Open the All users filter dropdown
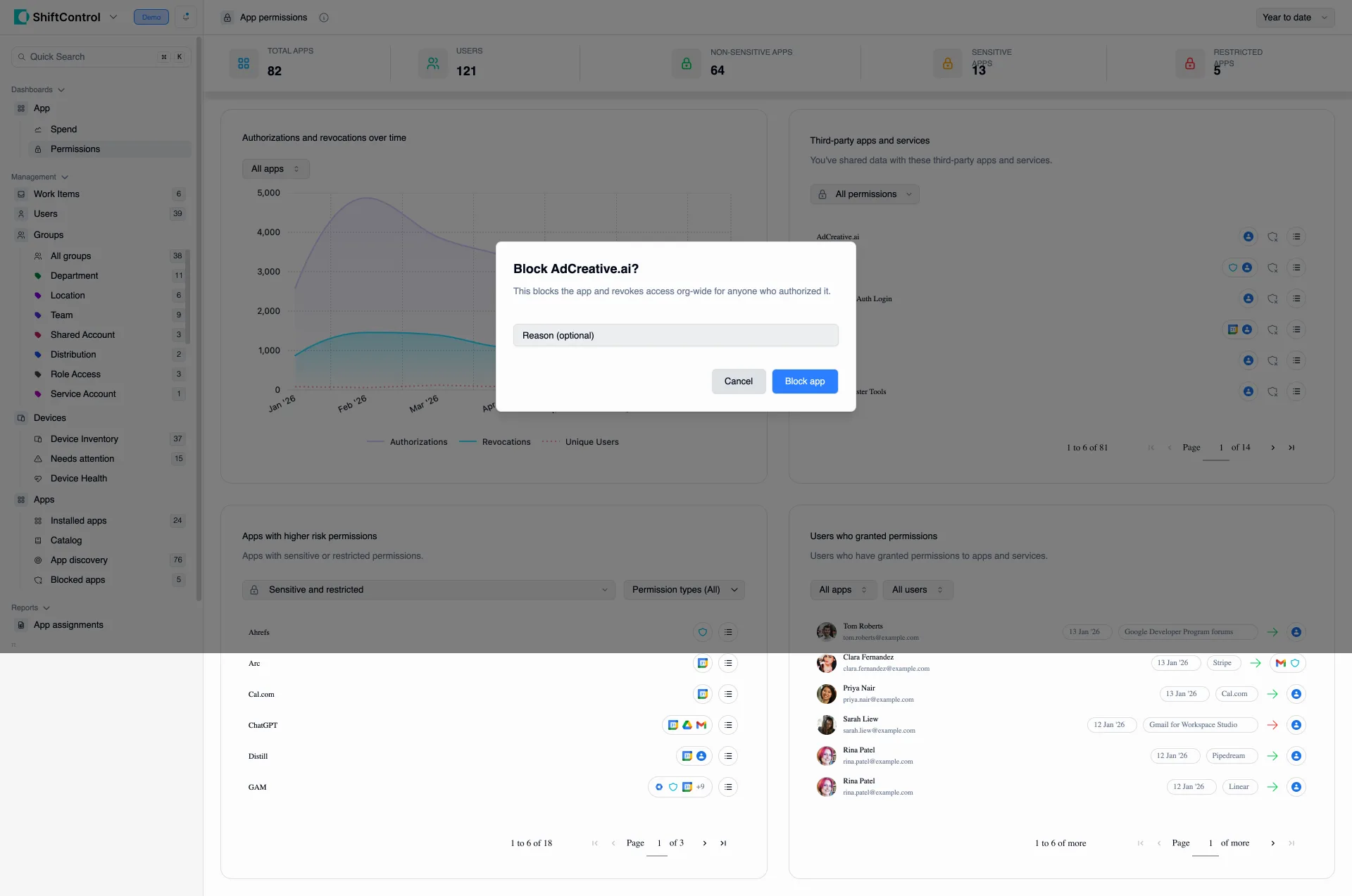 coord(918,590)
